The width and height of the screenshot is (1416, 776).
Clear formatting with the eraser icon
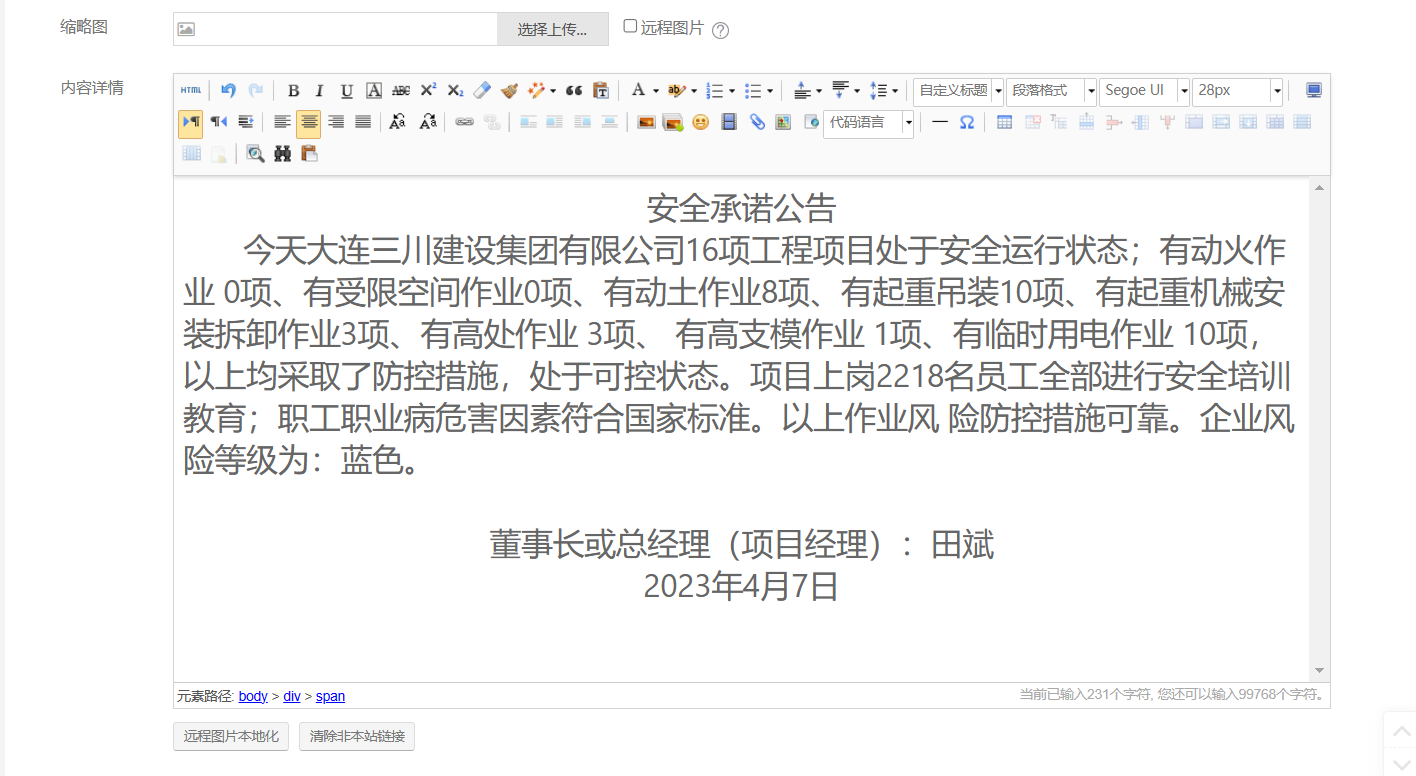(x=482, y=91)
